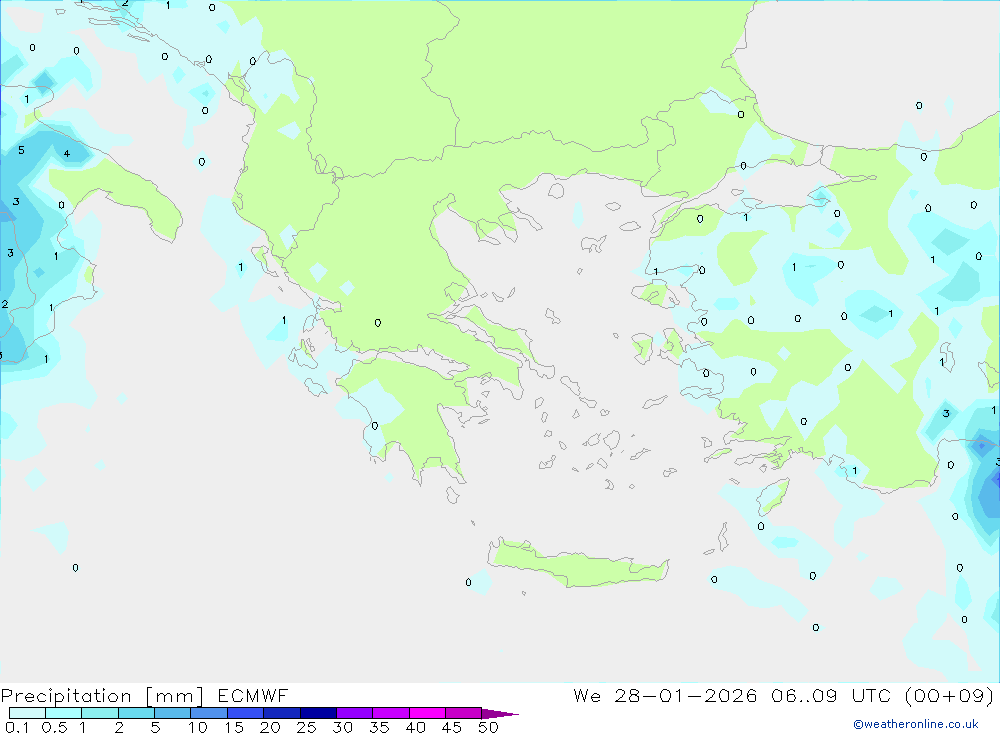Click the 40–45 mm magenta legend segment
Viewport: 1000px width, 733px height.
pos(427,713)
